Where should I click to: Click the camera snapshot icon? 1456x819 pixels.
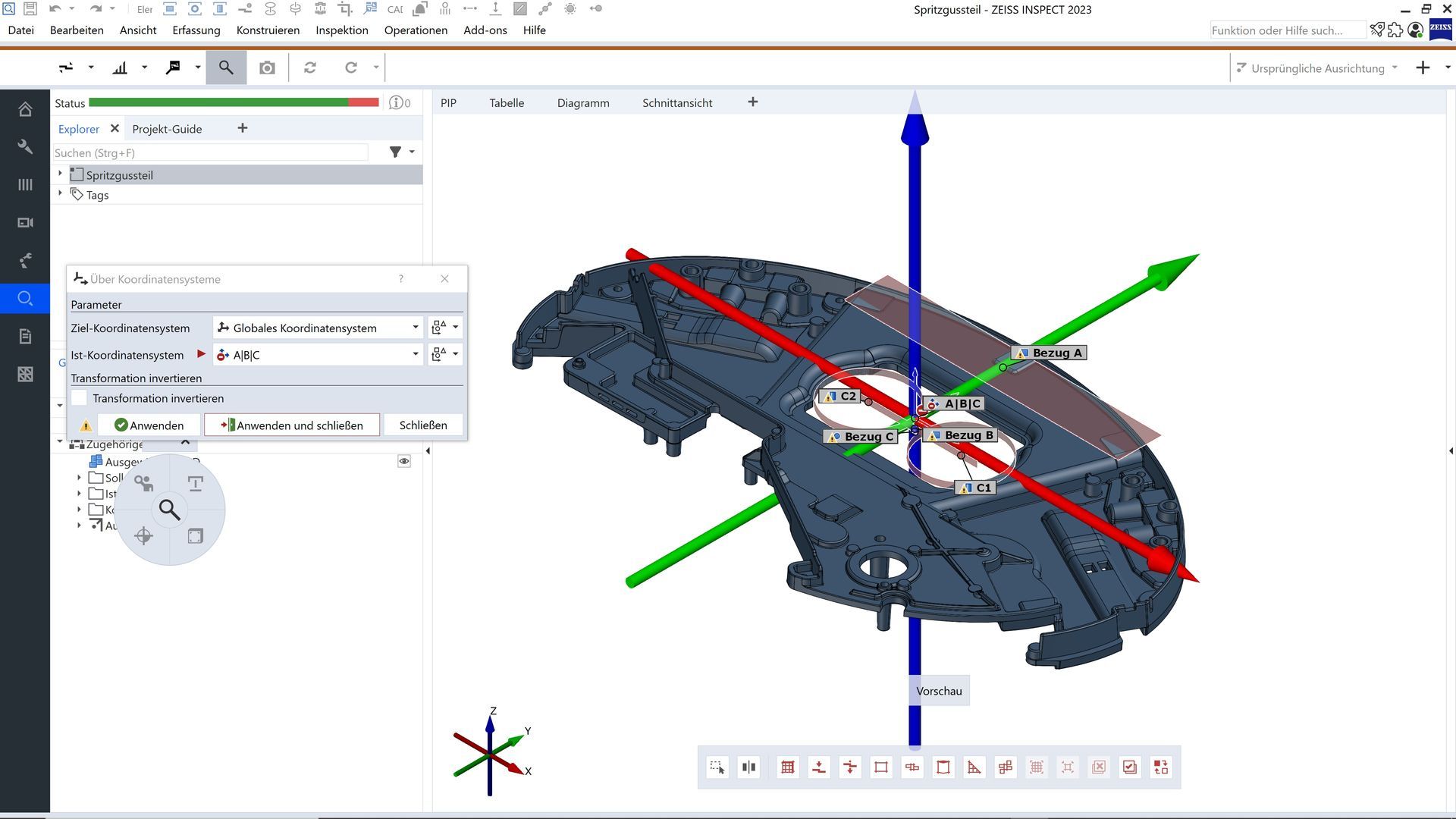click(267, 67)
